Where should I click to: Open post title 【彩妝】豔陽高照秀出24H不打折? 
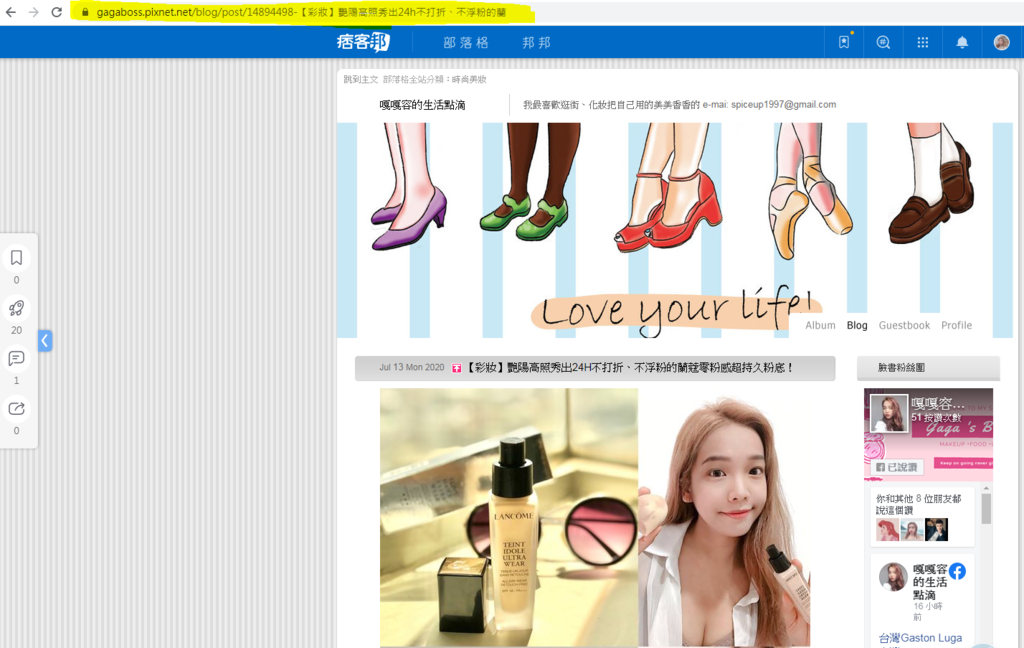tap(630, 368)
